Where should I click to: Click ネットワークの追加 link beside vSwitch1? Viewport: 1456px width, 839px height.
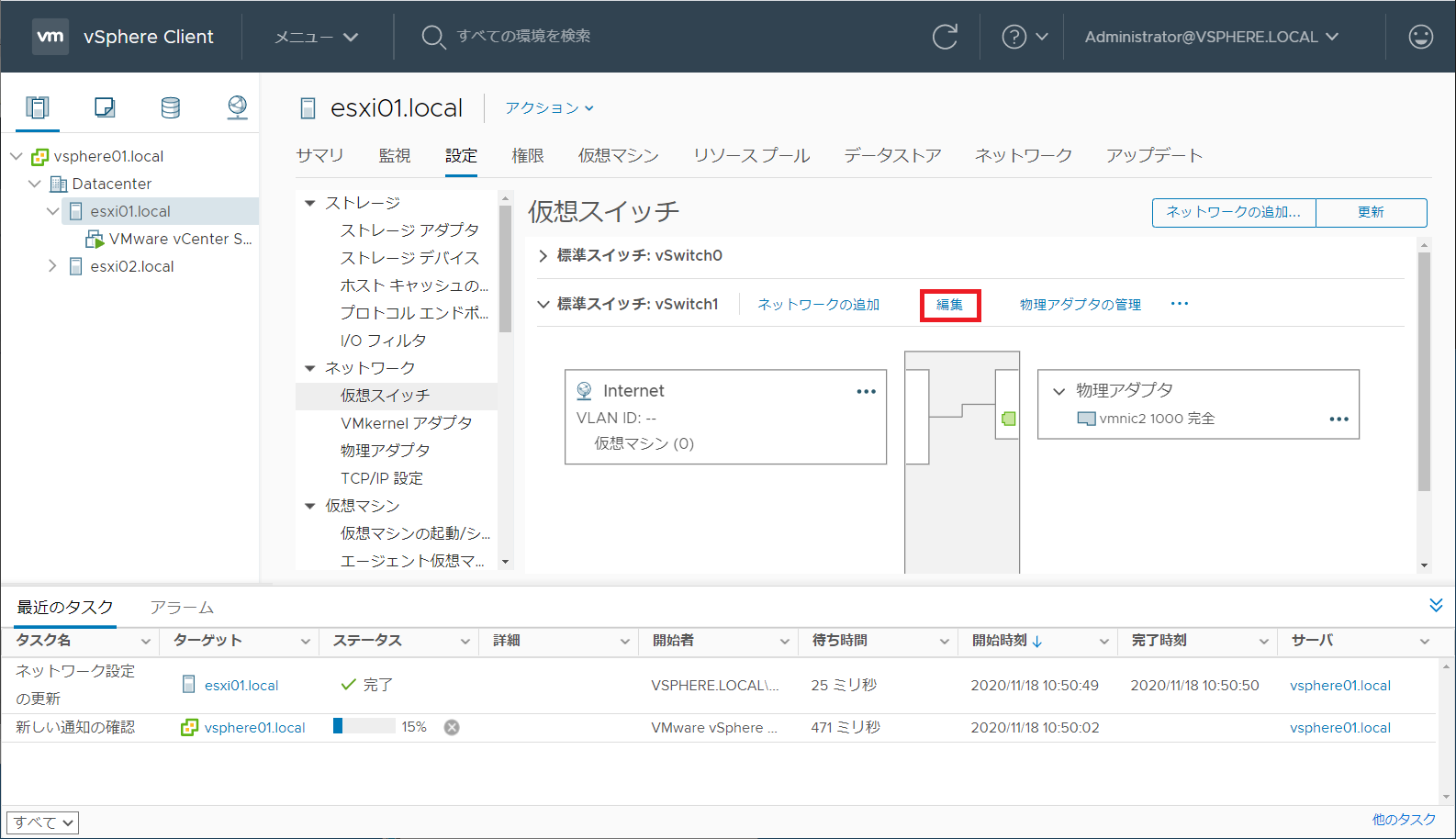[x=818, y=304]
